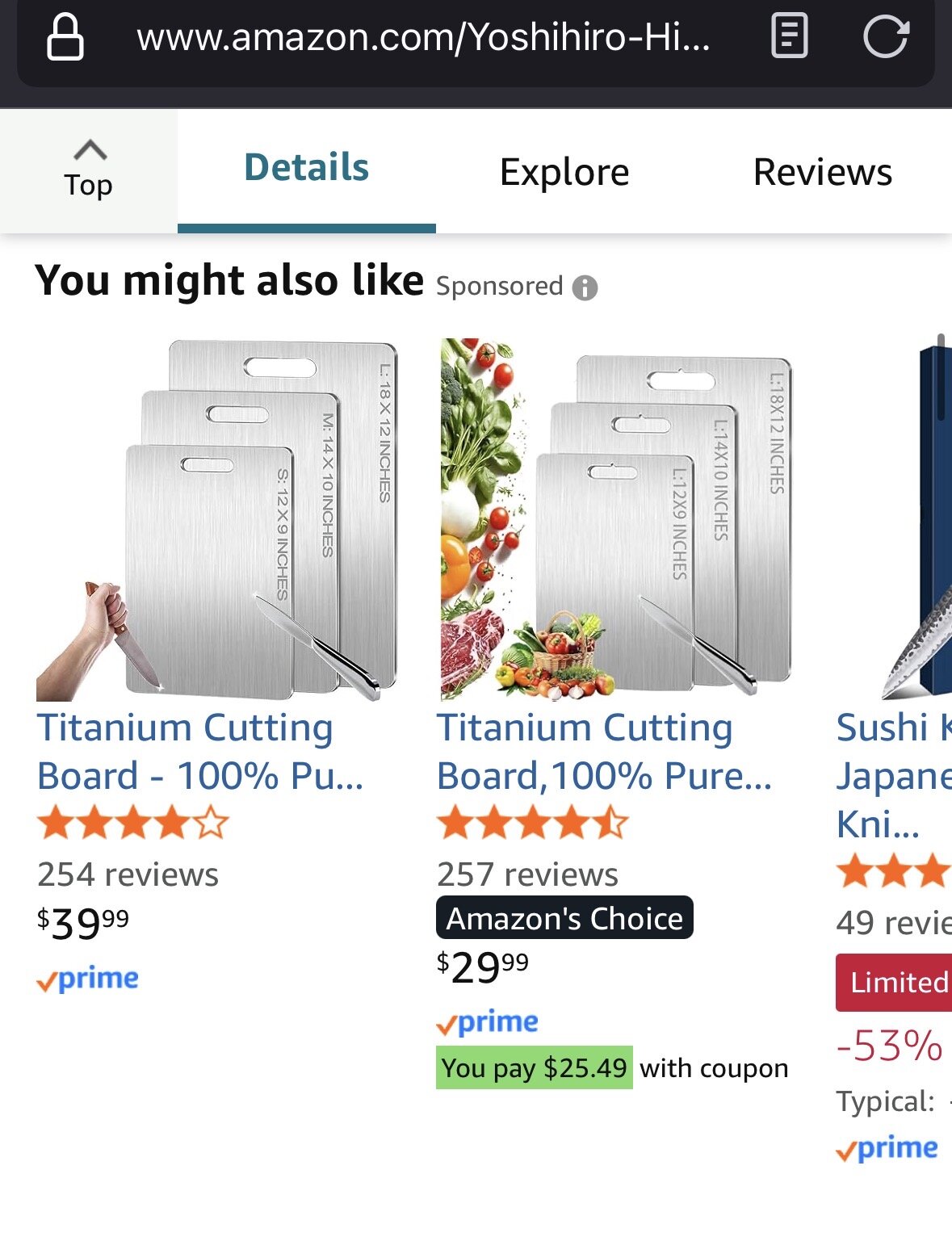Click the Top up-chevron icon
Viewport: 952px width, 1237px height.
[90, 150]
